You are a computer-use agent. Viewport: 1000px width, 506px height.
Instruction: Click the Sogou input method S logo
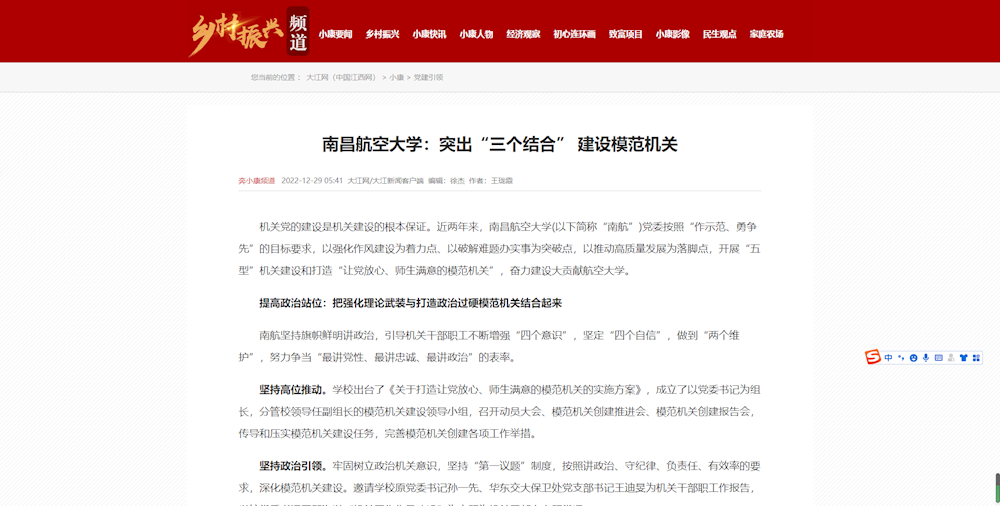[873, 357]
